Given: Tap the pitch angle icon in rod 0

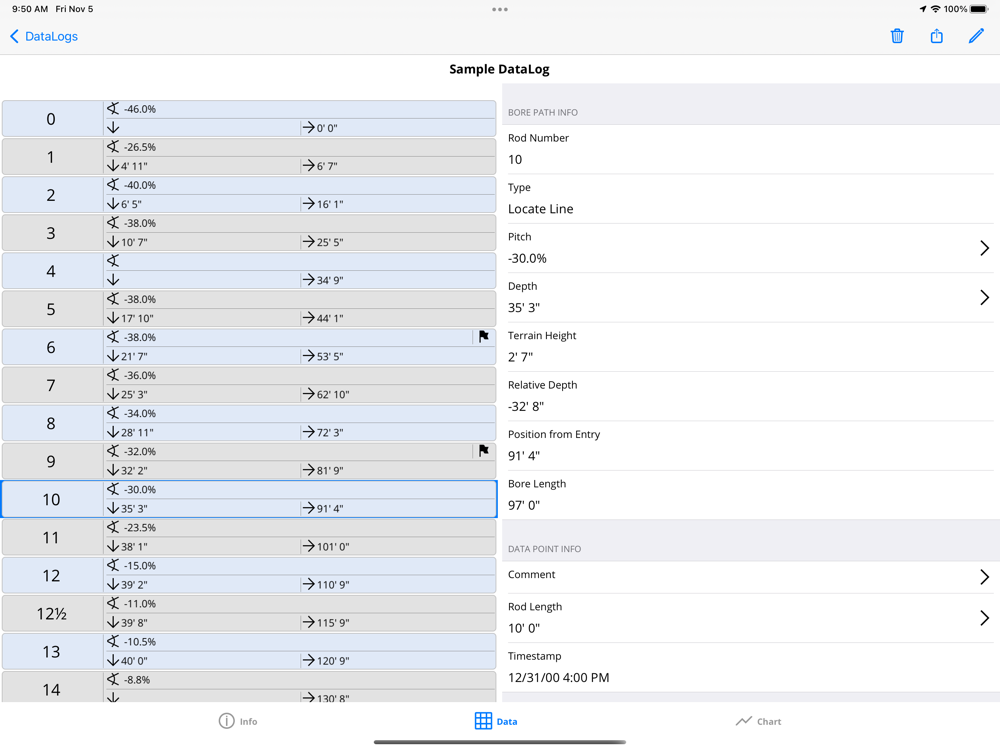Looking at the screenshot, I should pyautogui.click(x=113, y=109).
